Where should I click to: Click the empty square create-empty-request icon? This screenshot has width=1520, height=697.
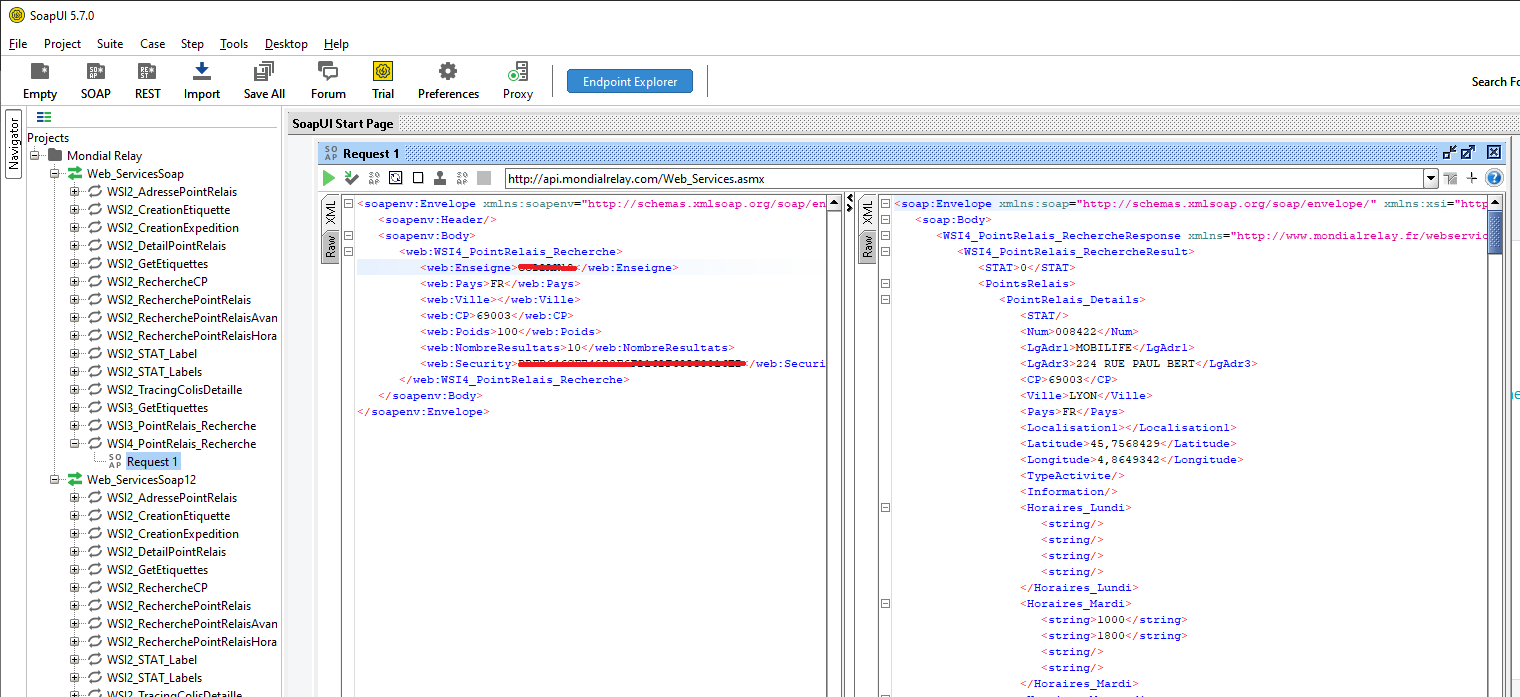(418, 178)
